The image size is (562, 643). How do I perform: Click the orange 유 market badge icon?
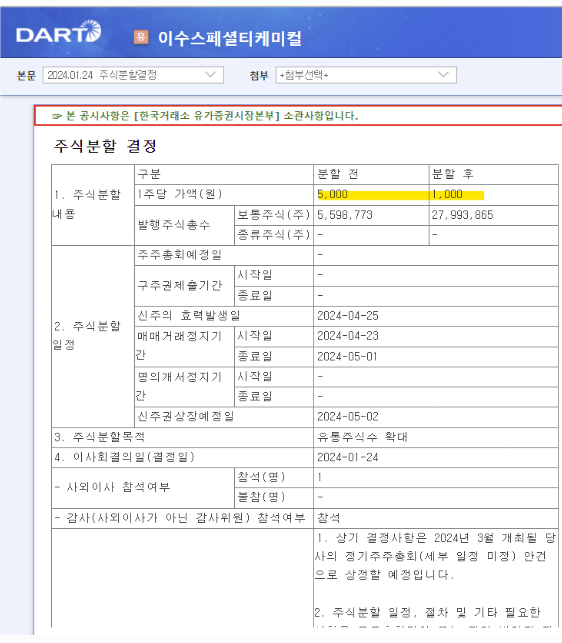[x=141, y=37]
